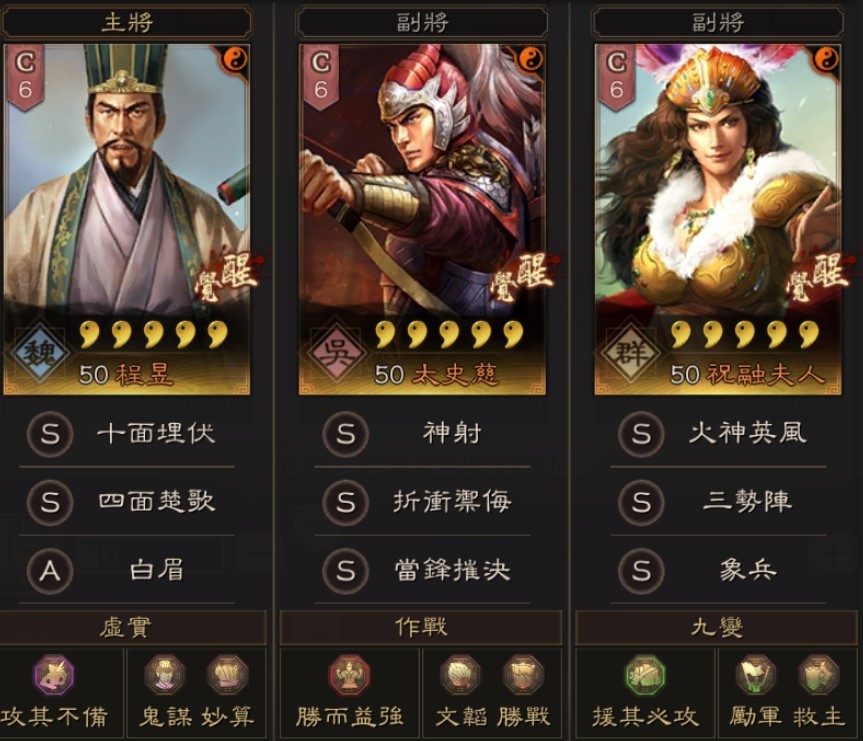Tap the 鬼謀 tactic icon

click(165, 675)
